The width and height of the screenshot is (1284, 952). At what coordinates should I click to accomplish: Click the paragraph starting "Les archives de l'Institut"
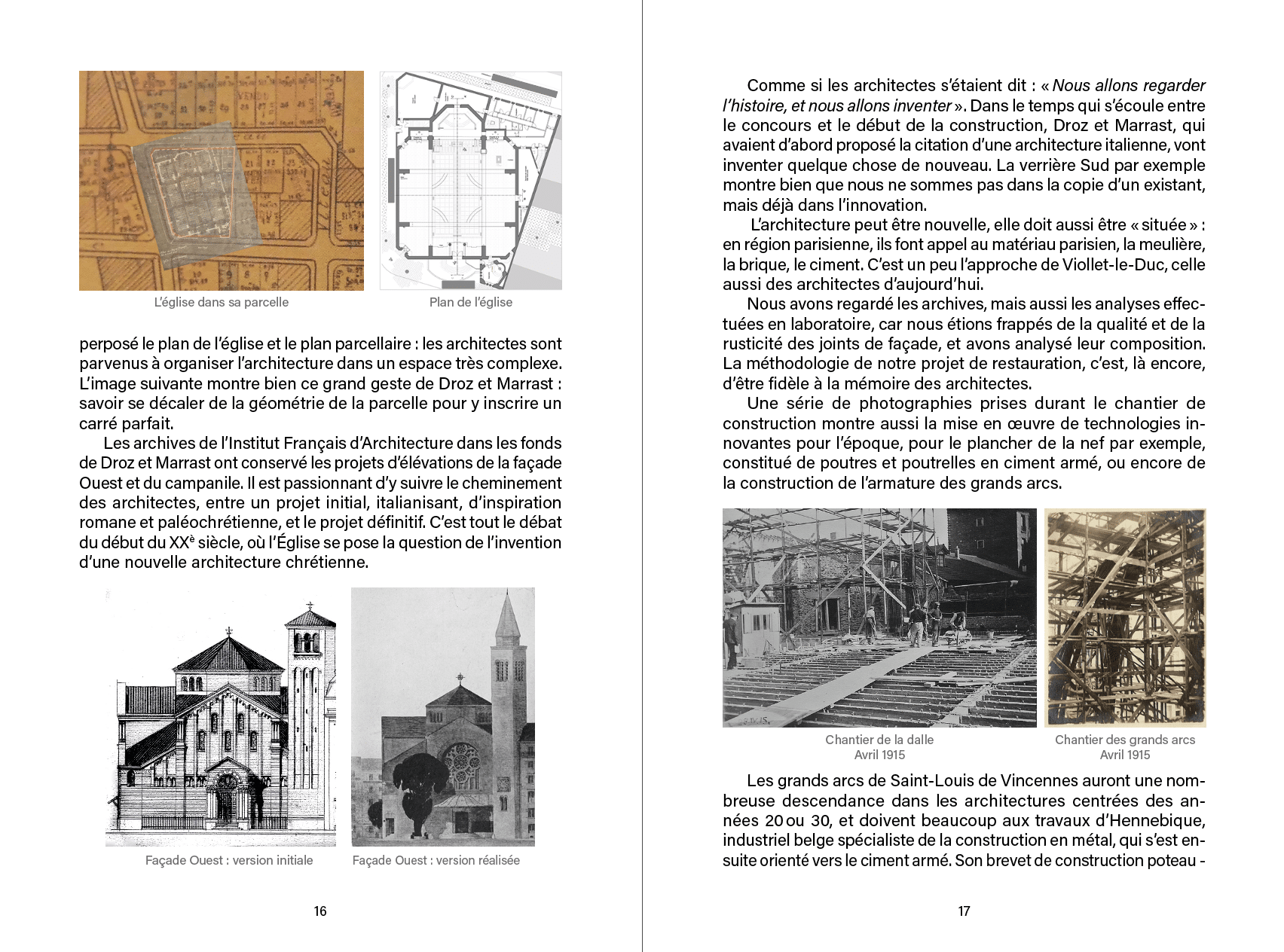click(x=320, y=502)
